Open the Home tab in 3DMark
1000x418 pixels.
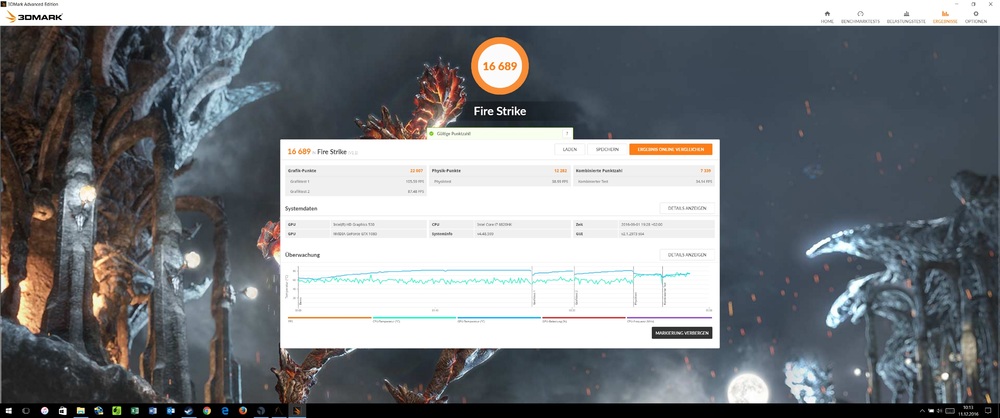827,16
